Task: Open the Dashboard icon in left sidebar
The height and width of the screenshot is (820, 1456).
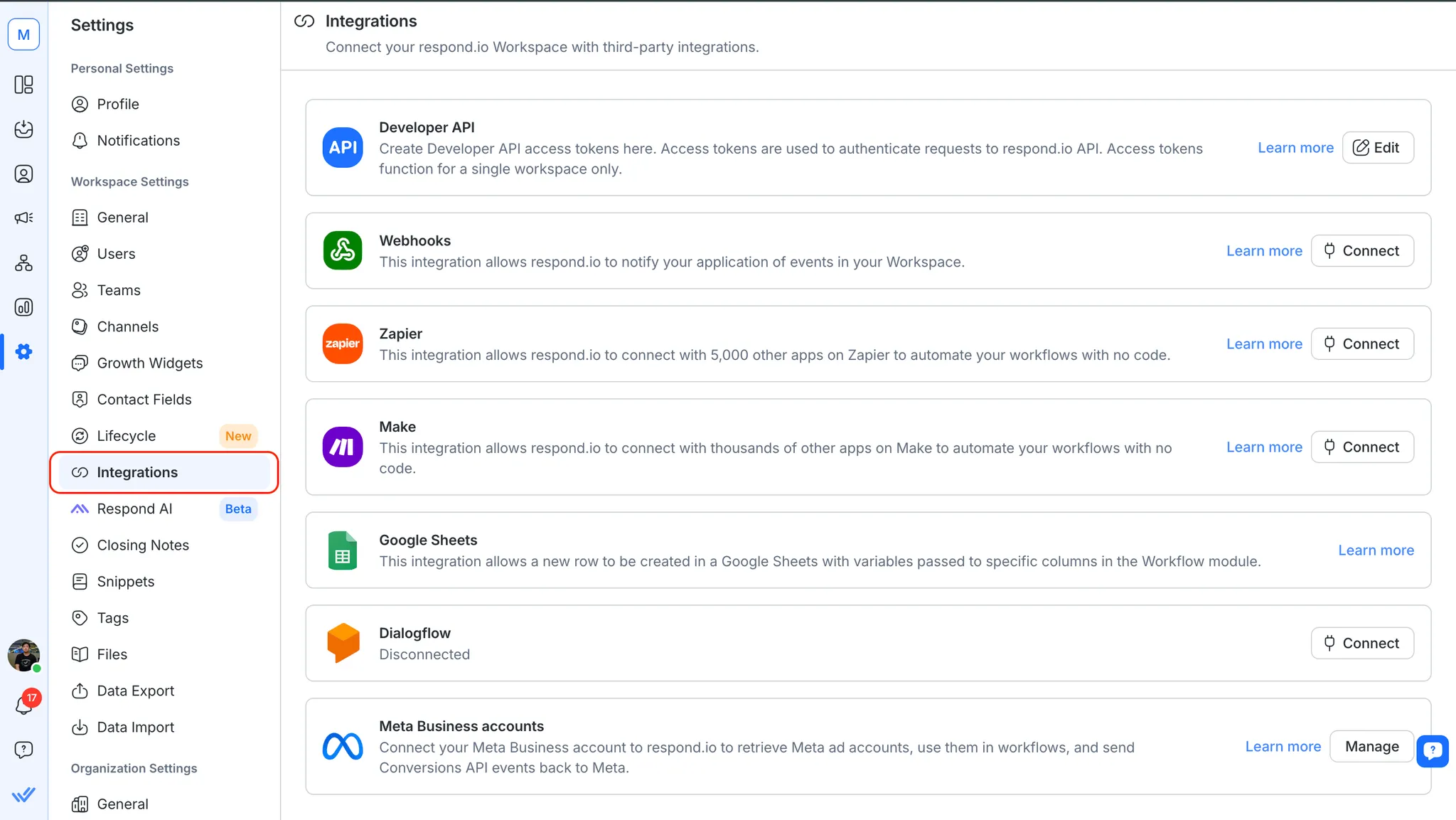Action: 23,85
